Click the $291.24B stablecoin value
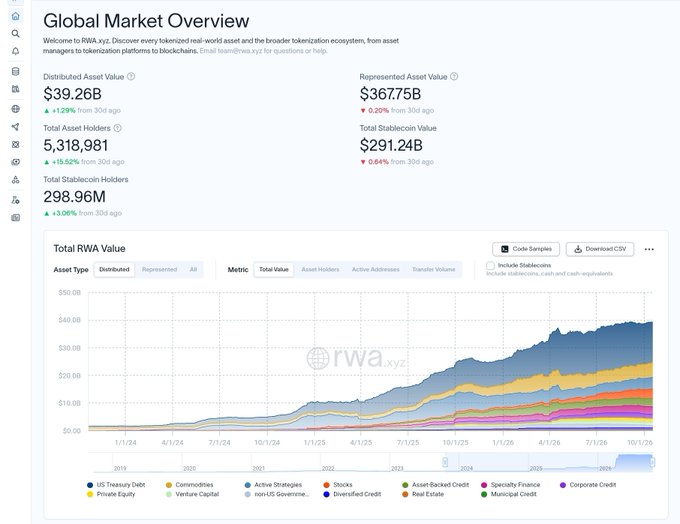Screen dimensions: 680x524 [x=391, y=145]
